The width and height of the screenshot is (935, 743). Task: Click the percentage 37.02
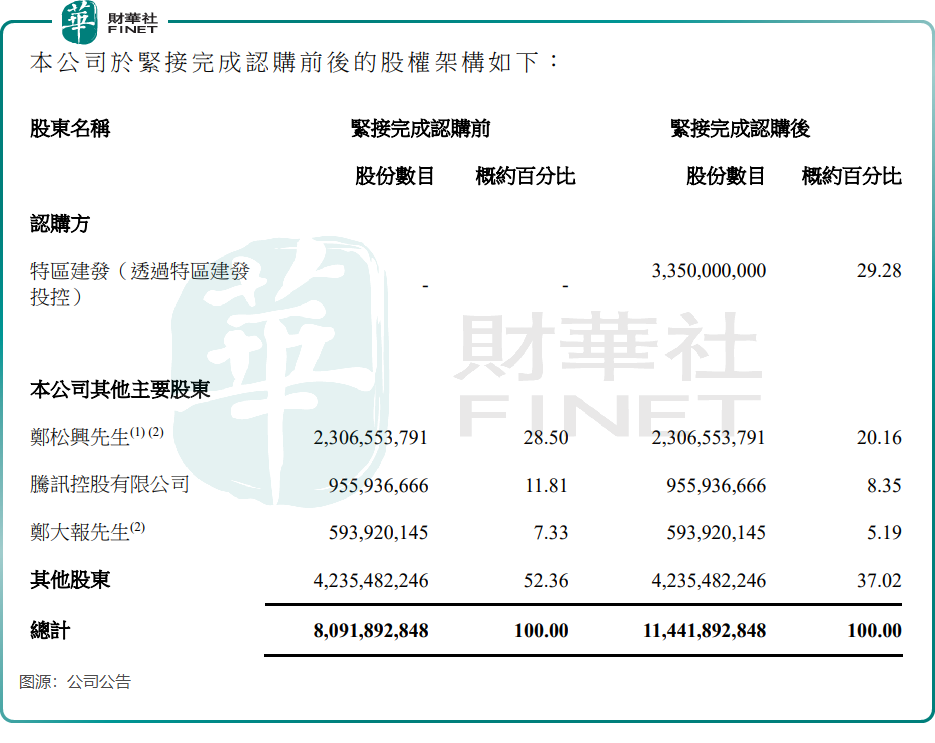(879, 581)
